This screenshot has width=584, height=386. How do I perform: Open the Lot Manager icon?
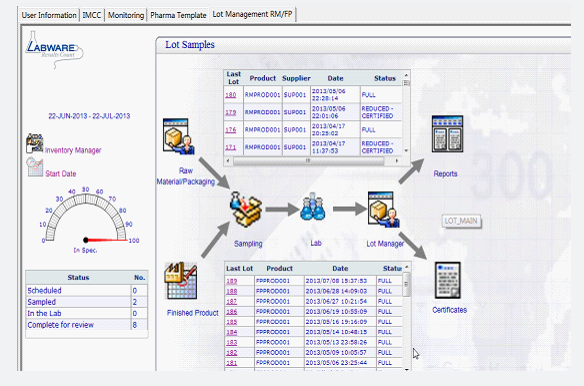point(383,209)
